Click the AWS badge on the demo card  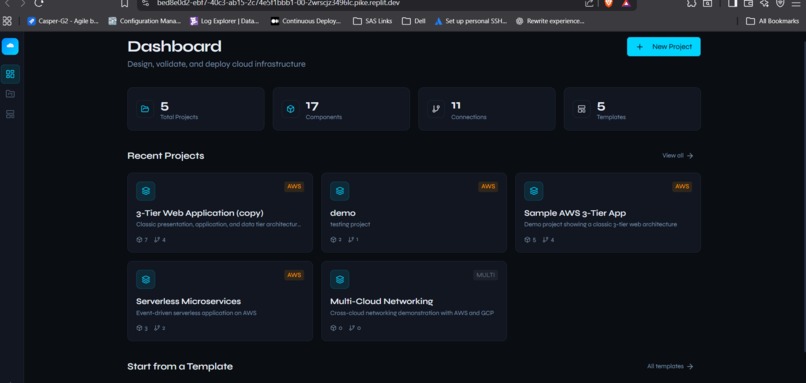coord(488,187)
